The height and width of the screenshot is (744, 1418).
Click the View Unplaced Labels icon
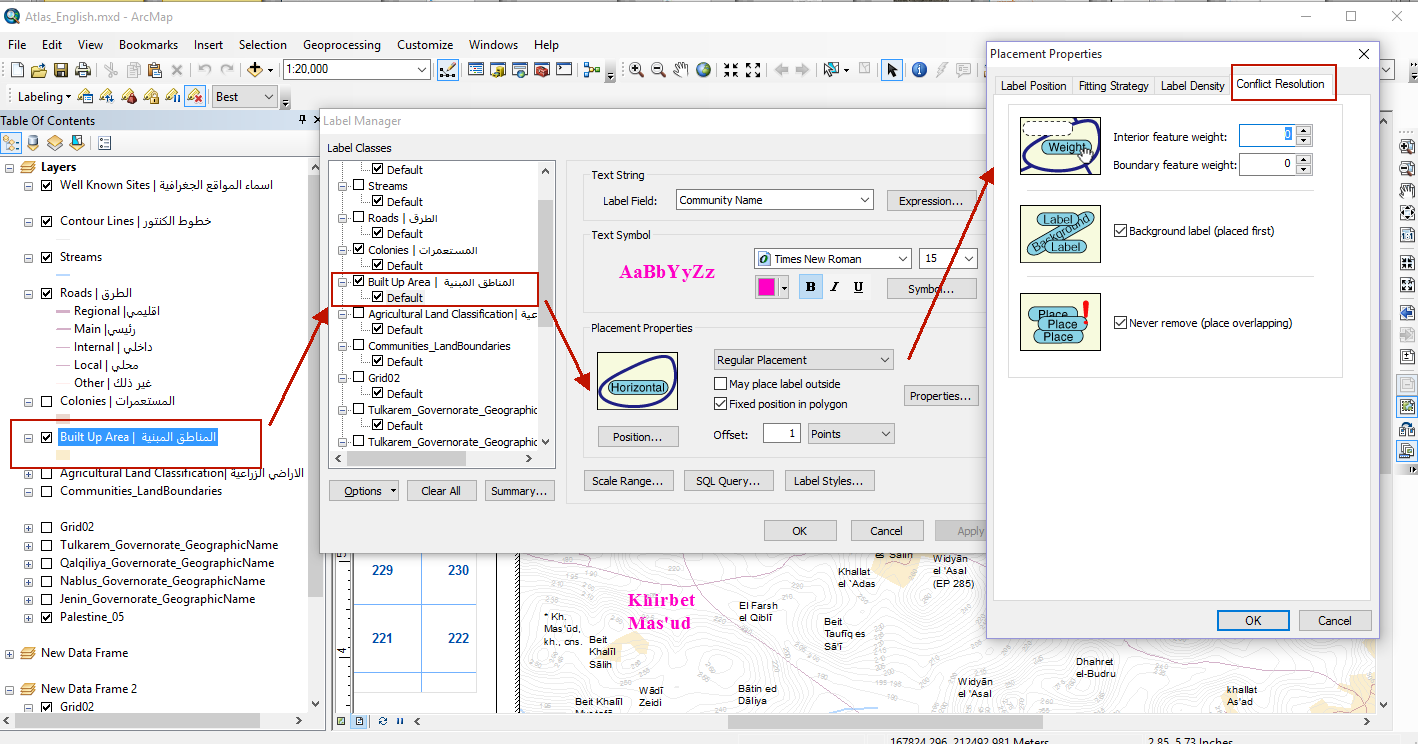195,97
